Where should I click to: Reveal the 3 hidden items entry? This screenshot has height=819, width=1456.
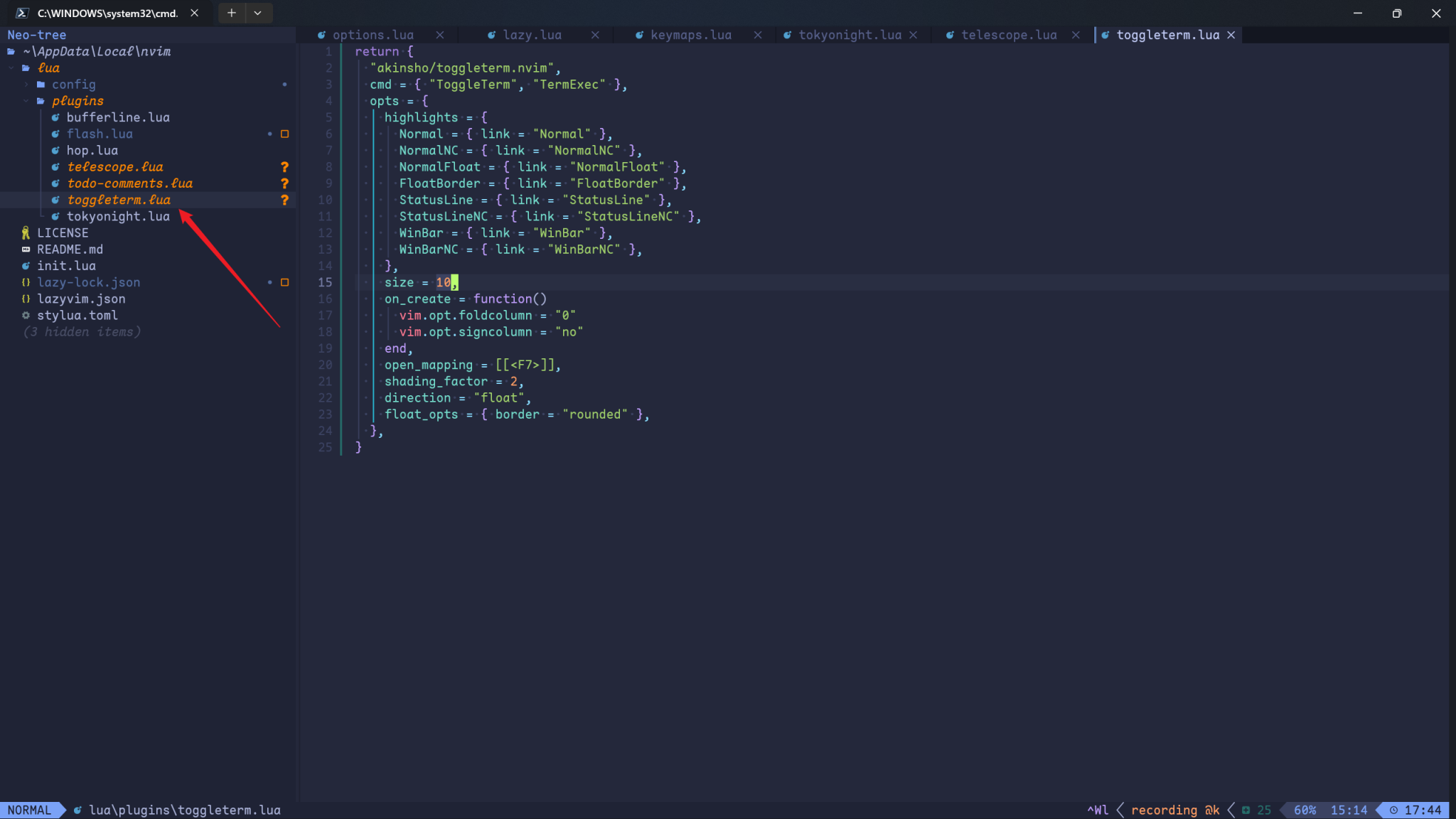pos(82,331)
